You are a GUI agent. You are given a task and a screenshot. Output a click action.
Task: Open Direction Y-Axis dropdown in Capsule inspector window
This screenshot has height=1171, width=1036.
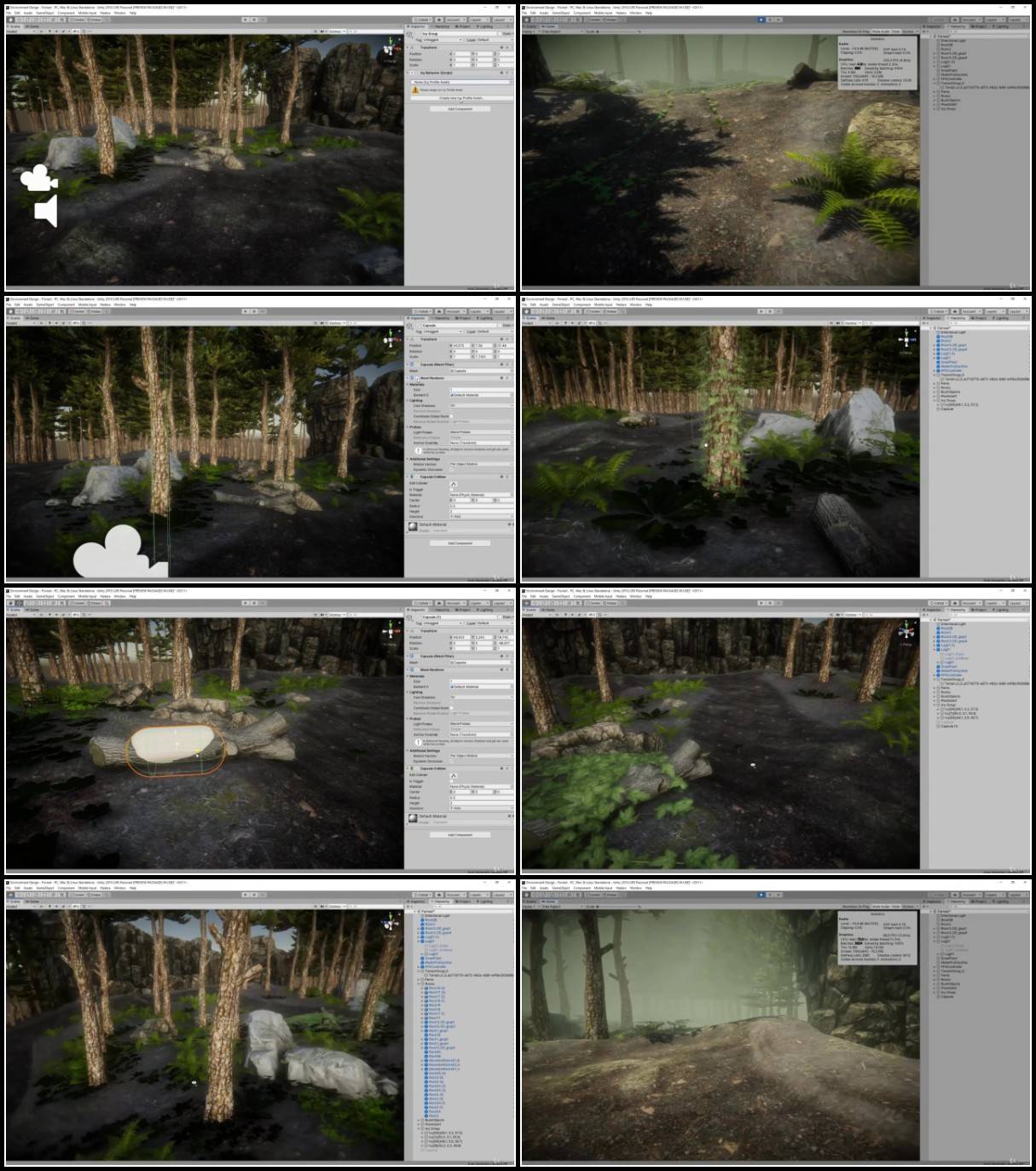(x=482, y=517)
